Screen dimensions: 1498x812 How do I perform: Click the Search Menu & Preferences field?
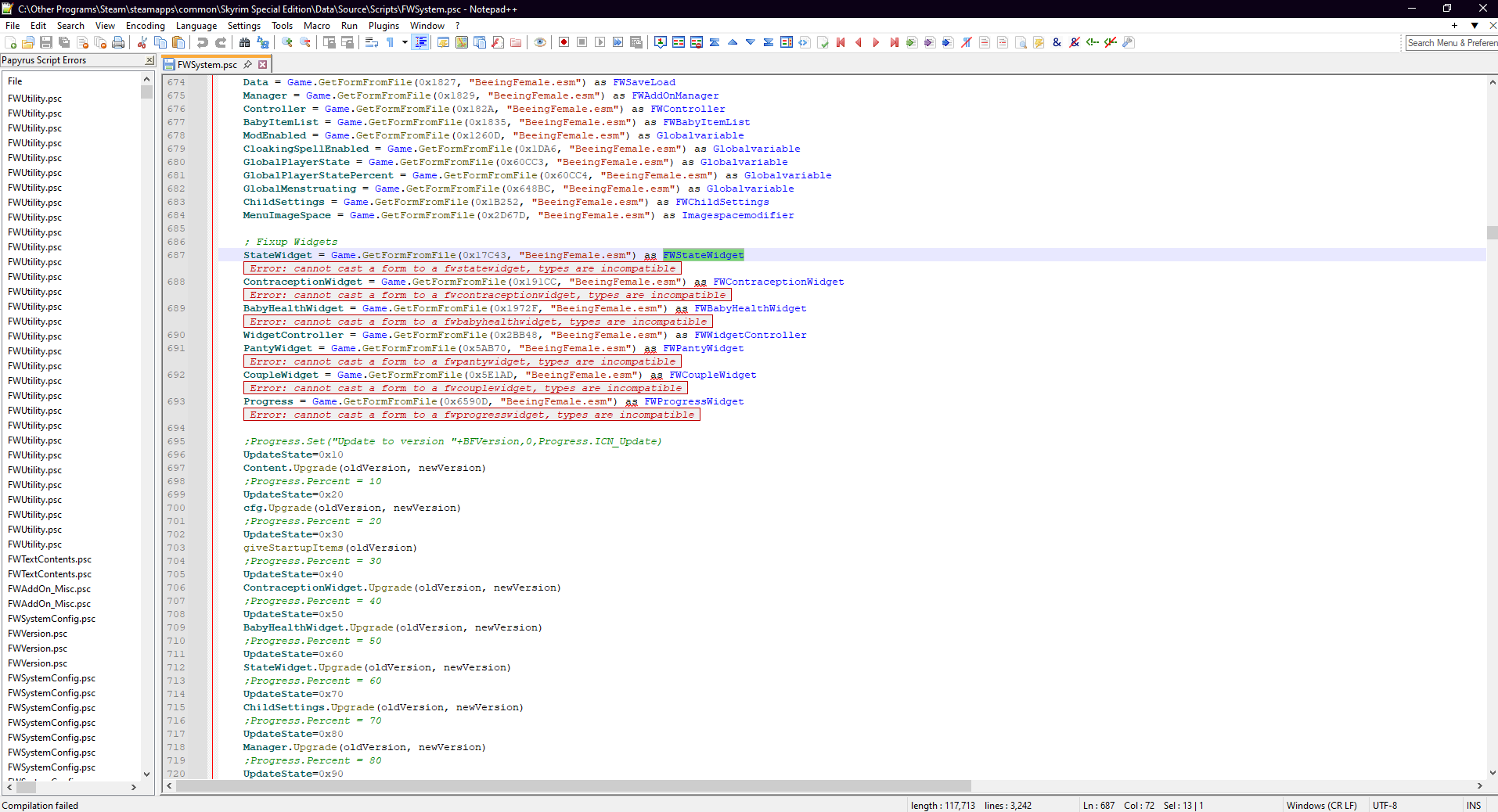(x=1452, y=43)
